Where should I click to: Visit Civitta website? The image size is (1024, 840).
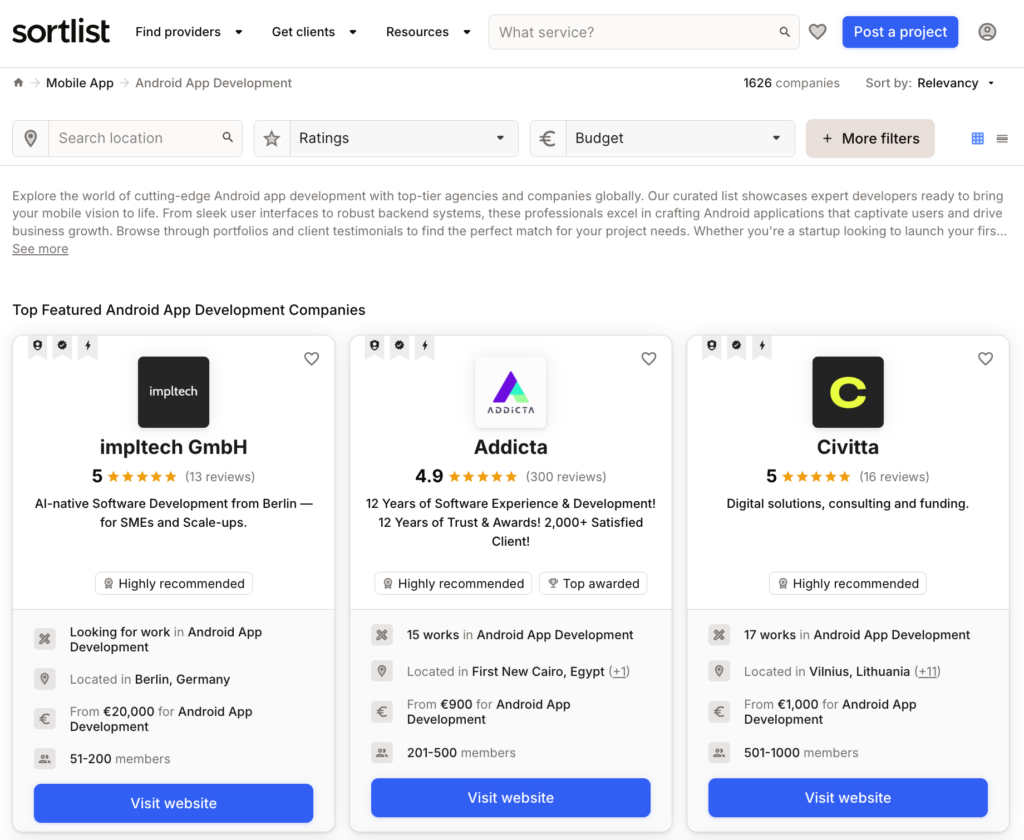tap(848, 798)
